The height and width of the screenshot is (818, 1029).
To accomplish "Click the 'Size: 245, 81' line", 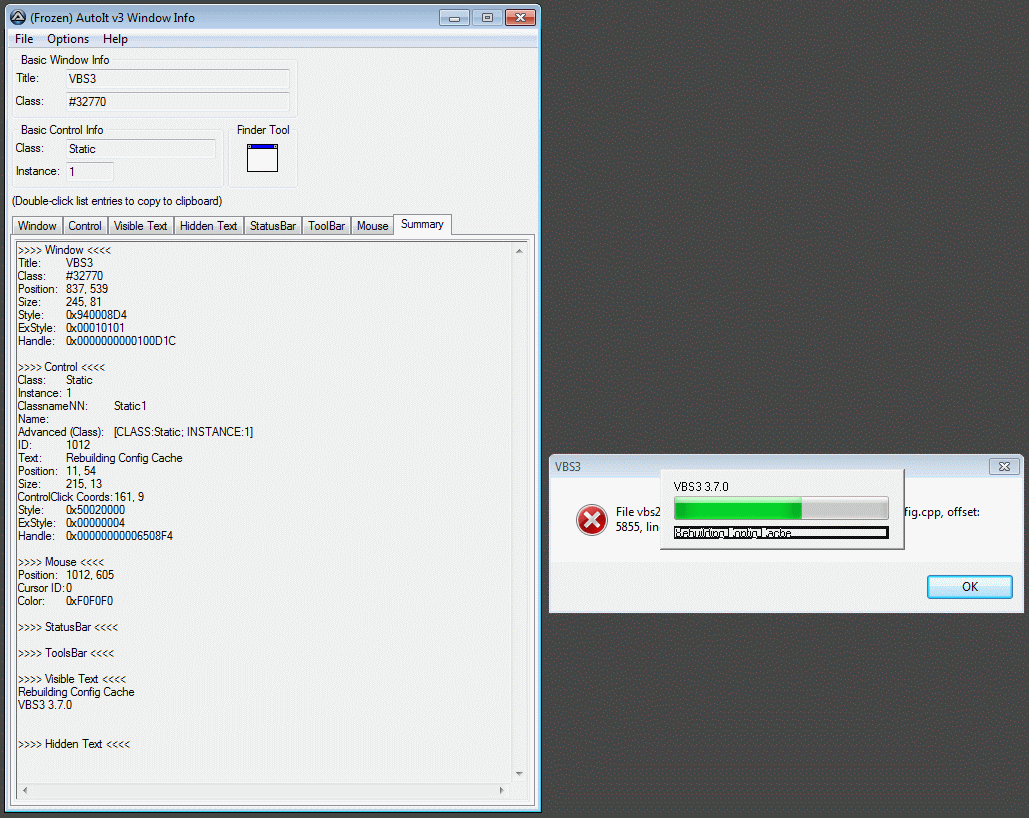I will click(x=60, y=302).
